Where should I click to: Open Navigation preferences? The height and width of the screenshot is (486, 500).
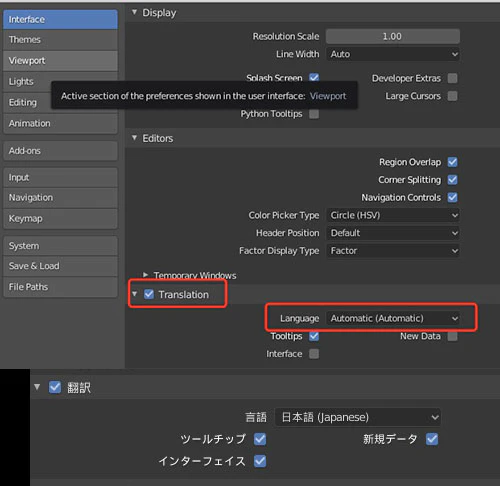click(60, 198)
